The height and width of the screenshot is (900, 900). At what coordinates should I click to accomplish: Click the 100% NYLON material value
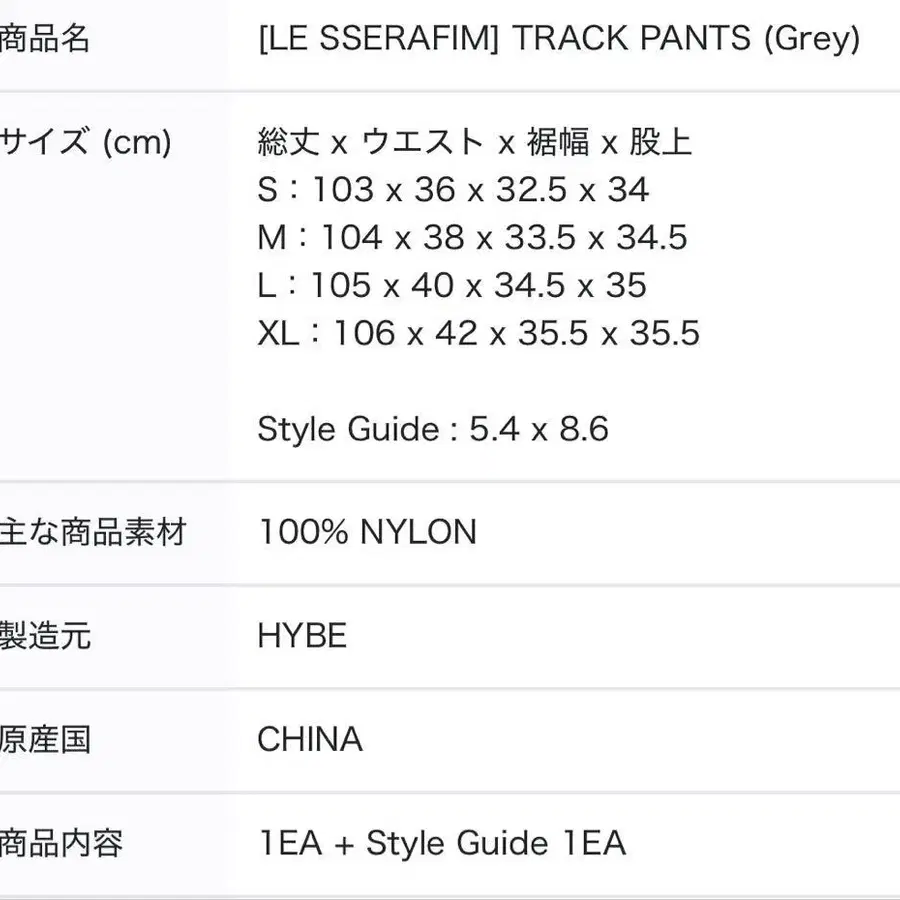click(367, 532)
